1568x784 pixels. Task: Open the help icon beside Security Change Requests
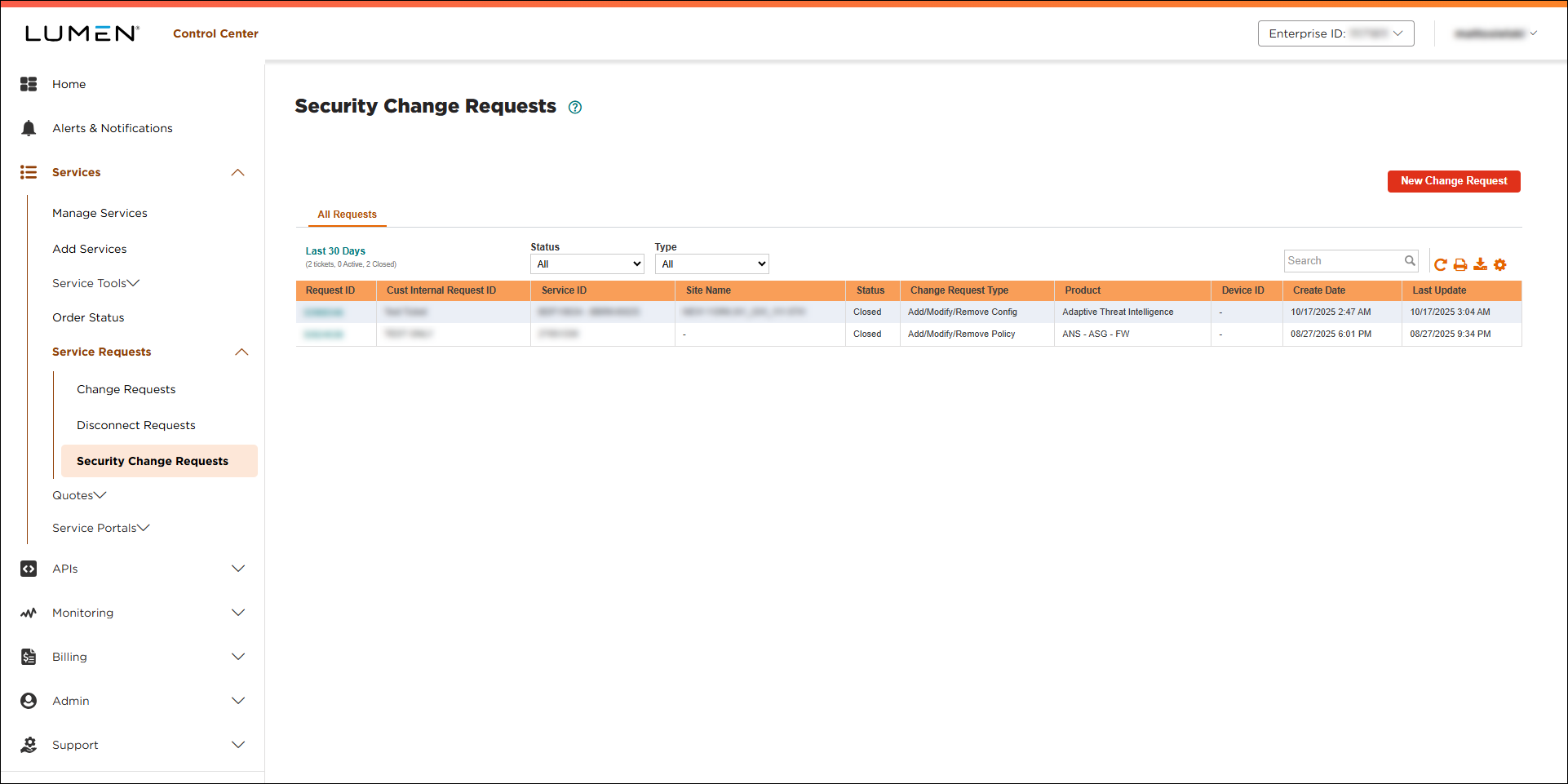pos(574,107)
